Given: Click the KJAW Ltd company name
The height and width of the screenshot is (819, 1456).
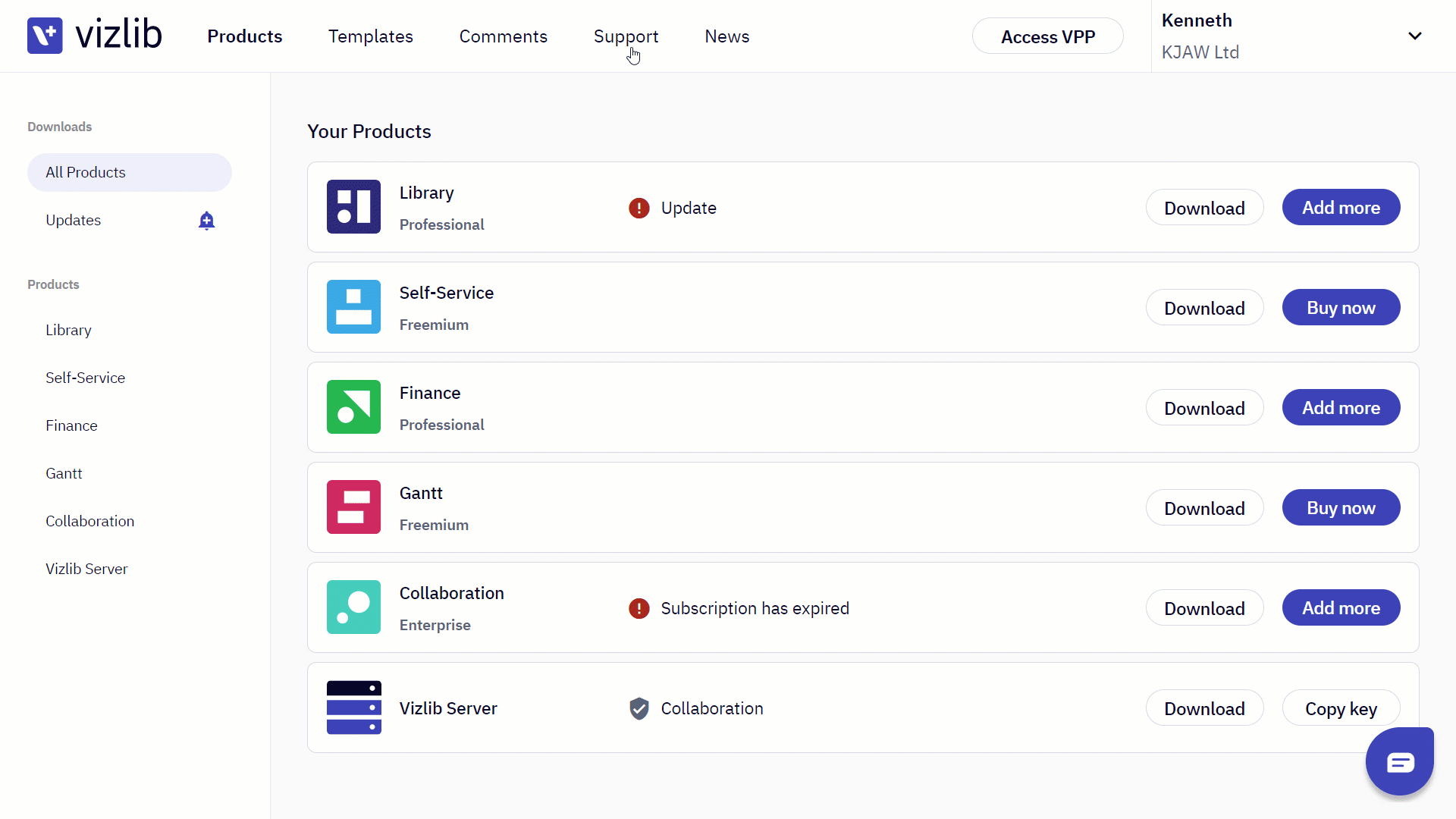Looking at the screenshot, I should coord(1200,52).
